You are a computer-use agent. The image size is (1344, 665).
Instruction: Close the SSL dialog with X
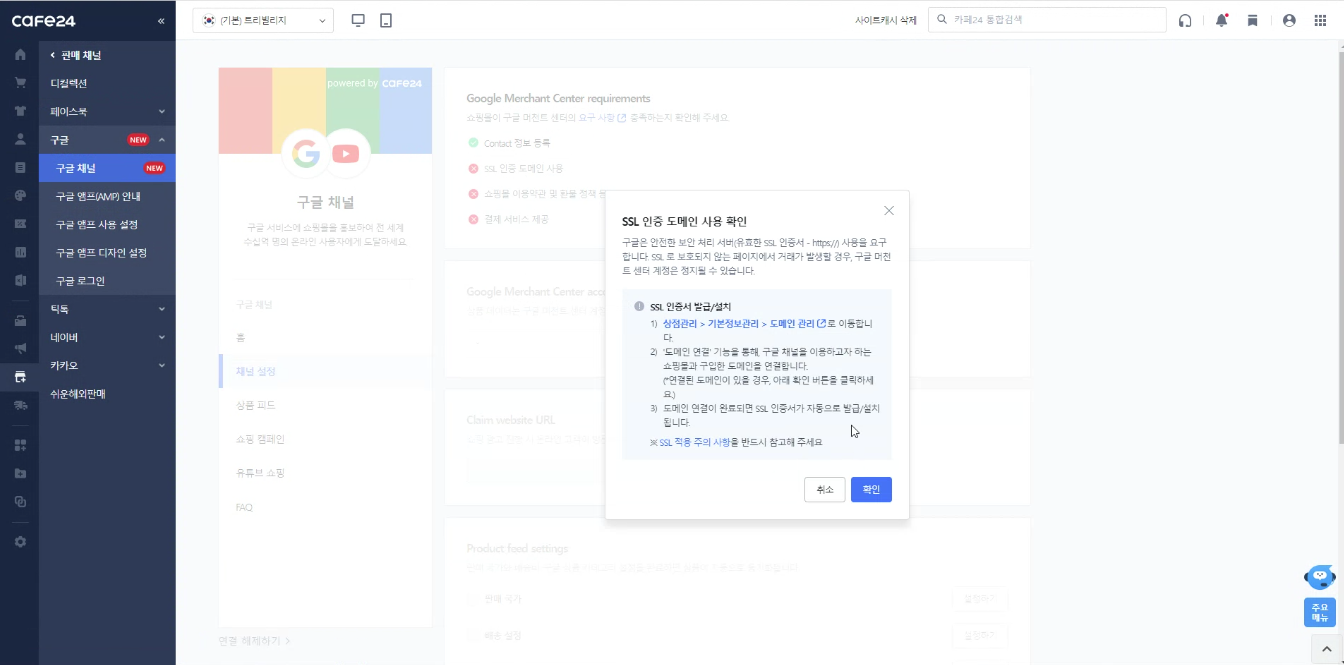[x=889, y=210]
